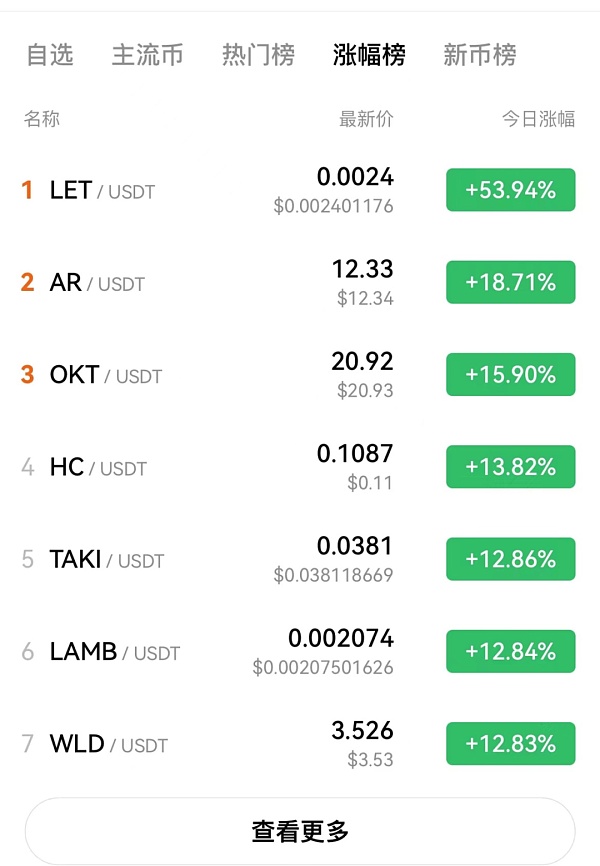Viewport: 600px width, 866px height.
Task: Open the LAMB / USDT pair
Action: pyautogui.click(x=114, y=652)
